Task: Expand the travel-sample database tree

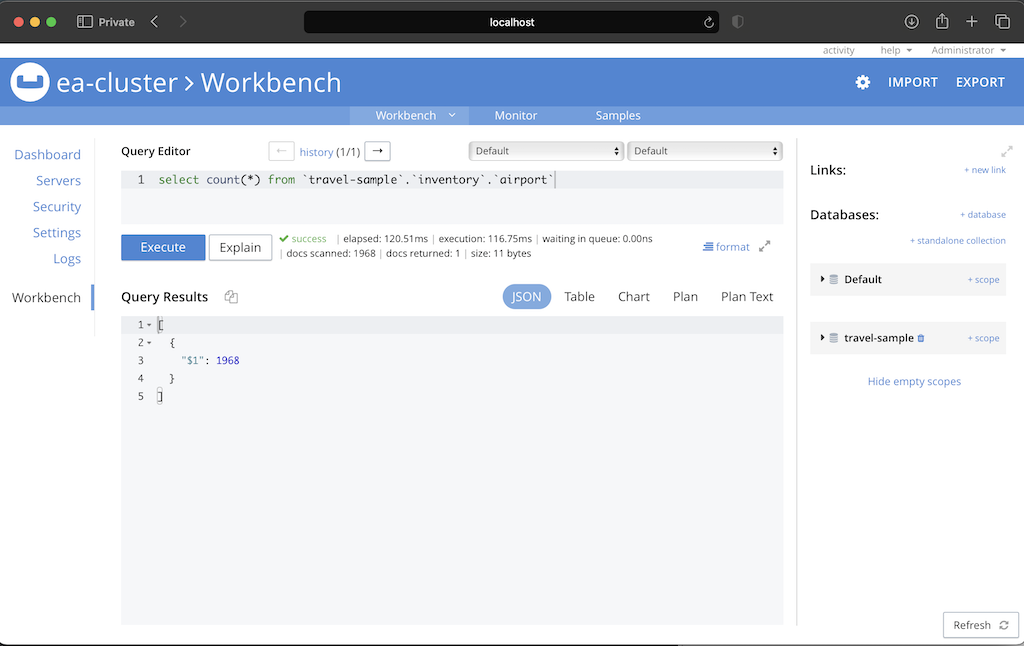Action: [823, 338]
